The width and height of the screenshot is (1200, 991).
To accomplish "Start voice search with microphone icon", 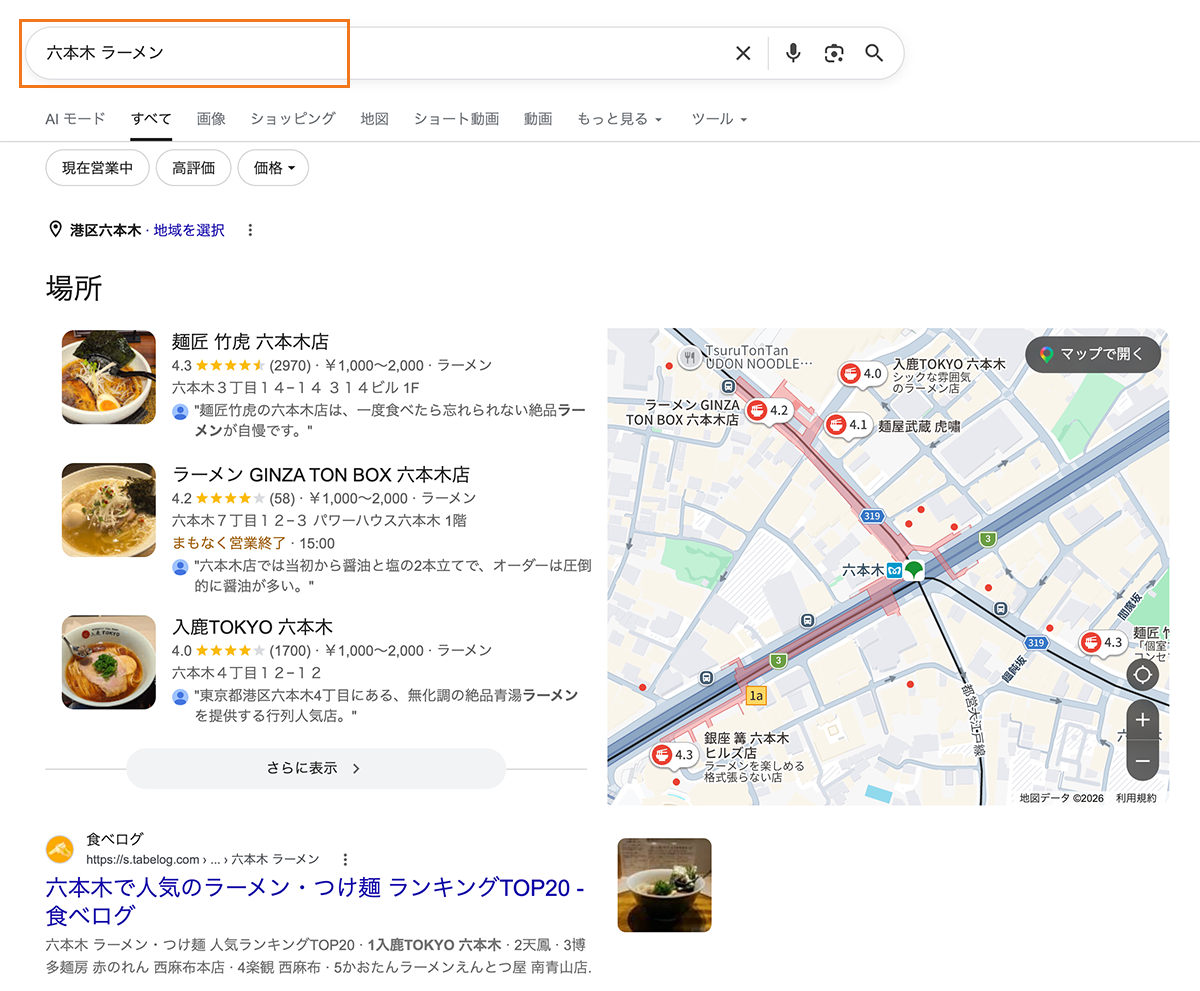I will [x=793, y=53].
